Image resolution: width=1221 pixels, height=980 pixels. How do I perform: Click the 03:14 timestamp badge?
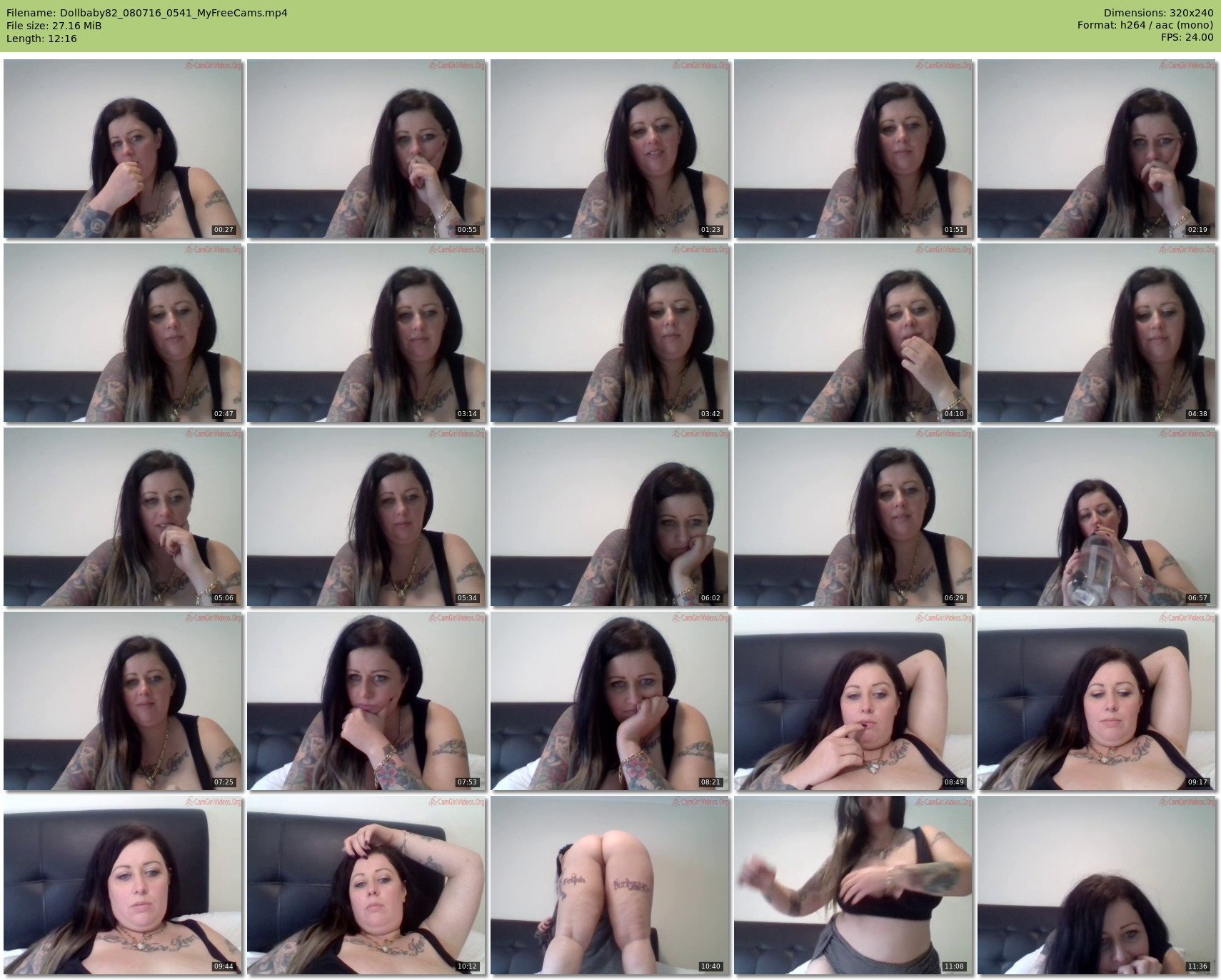[x=467, y=414]
